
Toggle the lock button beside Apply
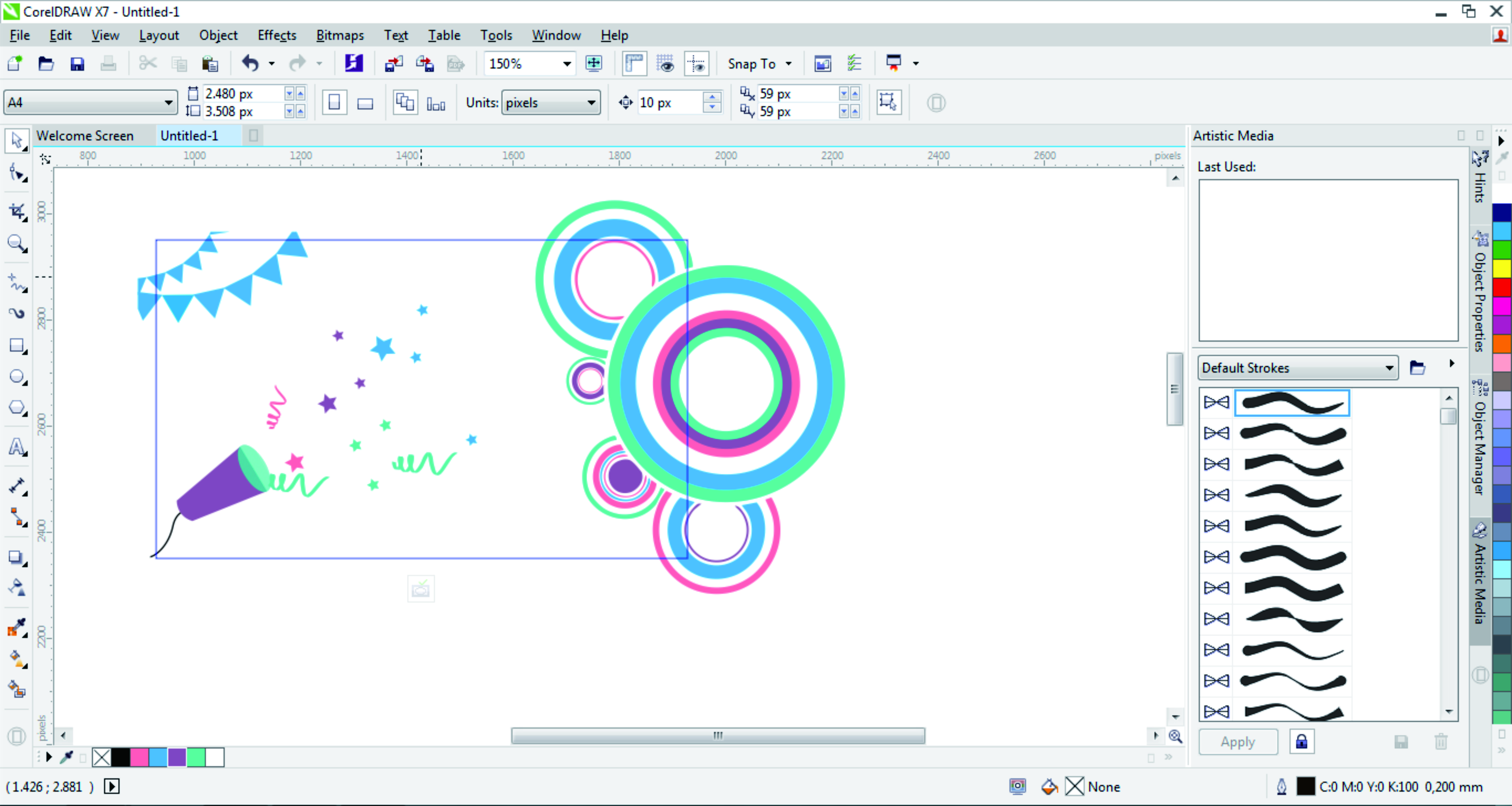[1301, 741]
